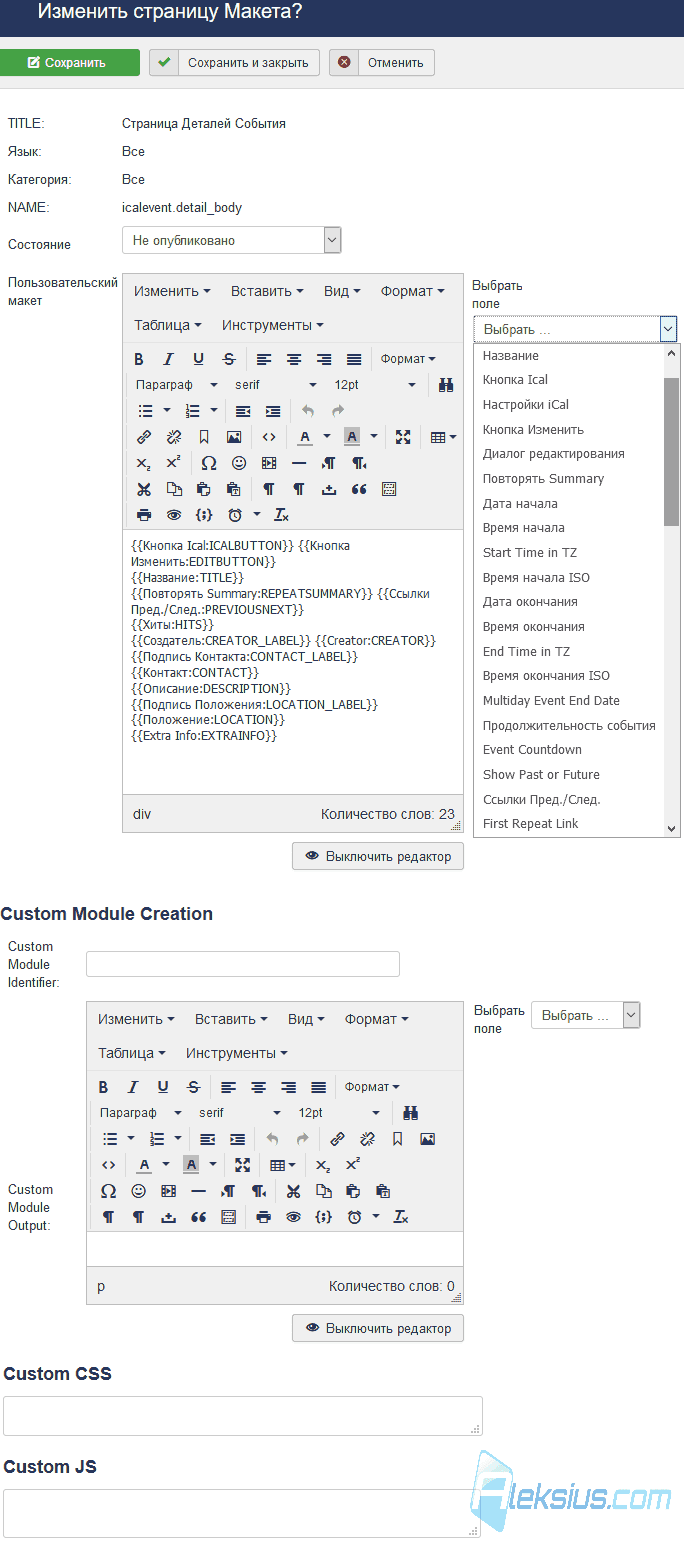684x1543 pixels.
Task: Open the Вставить menu in upper editor
Action: (267, 291)
